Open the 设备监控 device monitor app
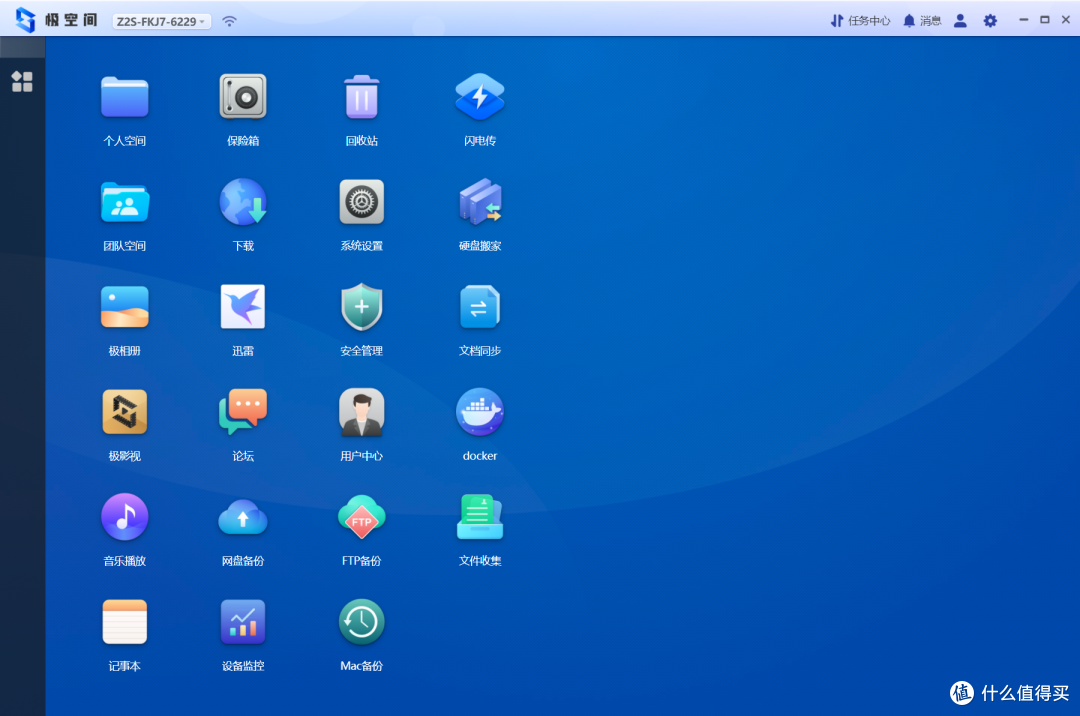The width and height of the screenshot is (1080, 716). tap(243, 622)
